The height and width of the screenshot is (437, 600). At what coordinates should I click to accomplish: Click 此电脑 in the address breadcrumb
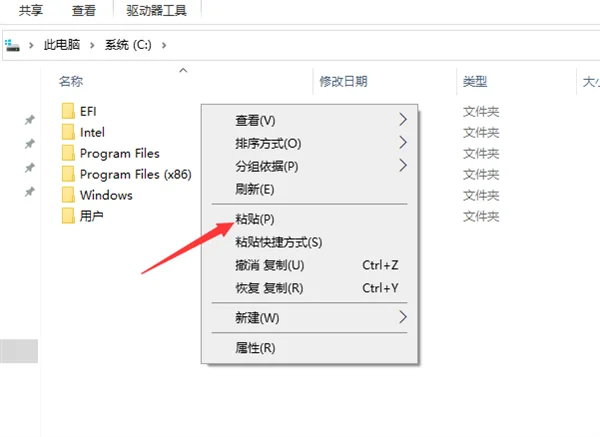point(62,45)
